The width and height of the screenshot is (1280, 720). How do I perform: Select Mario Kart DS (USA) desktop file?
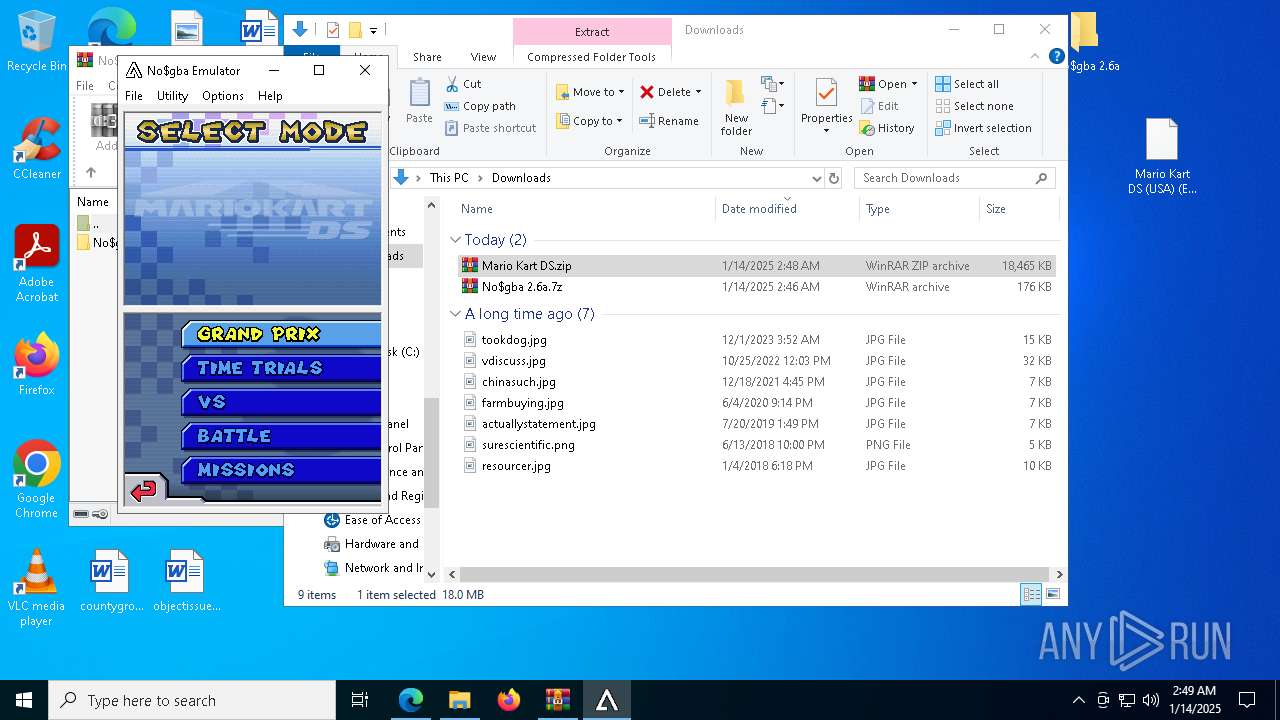tap(1162, 156)
